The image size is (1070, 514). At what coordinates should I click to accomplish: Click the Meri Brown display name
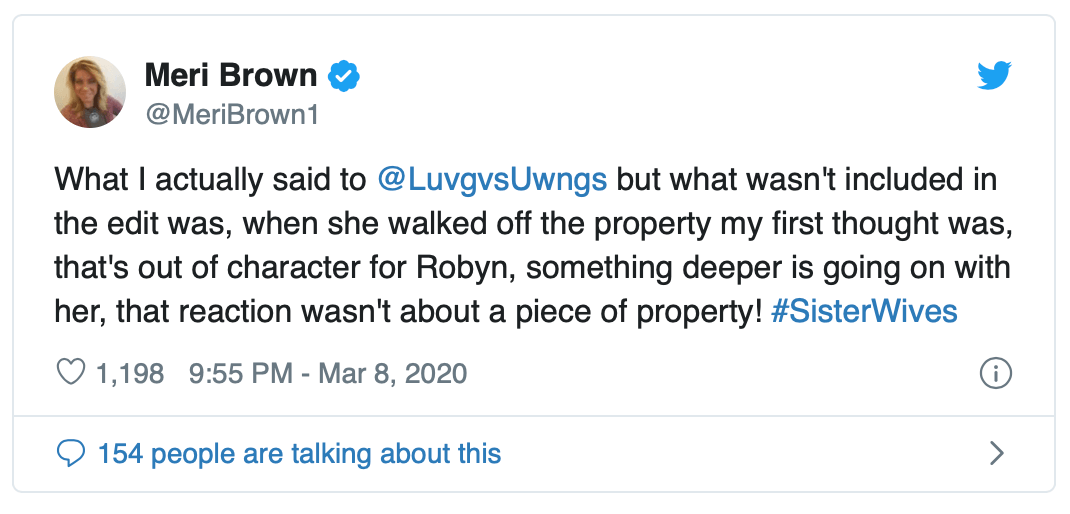231,75
